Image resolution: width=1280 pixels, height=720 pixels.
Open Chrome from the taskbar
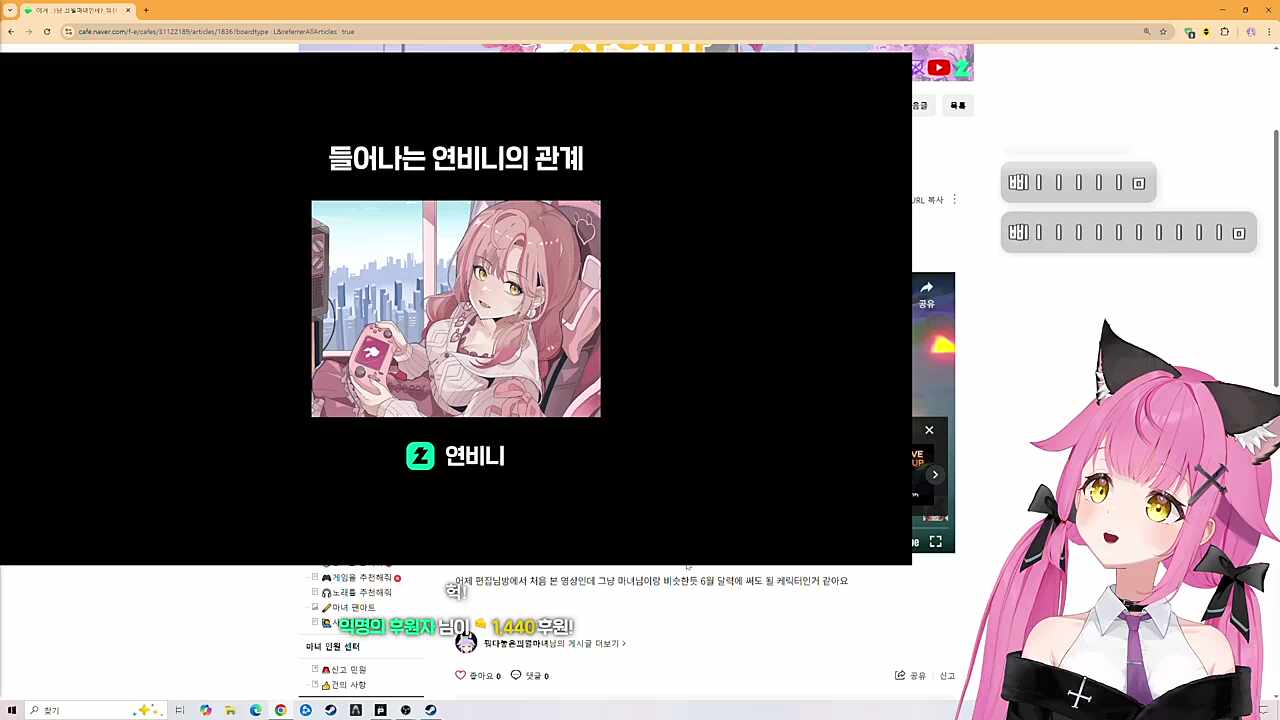(x=280, y=710)
